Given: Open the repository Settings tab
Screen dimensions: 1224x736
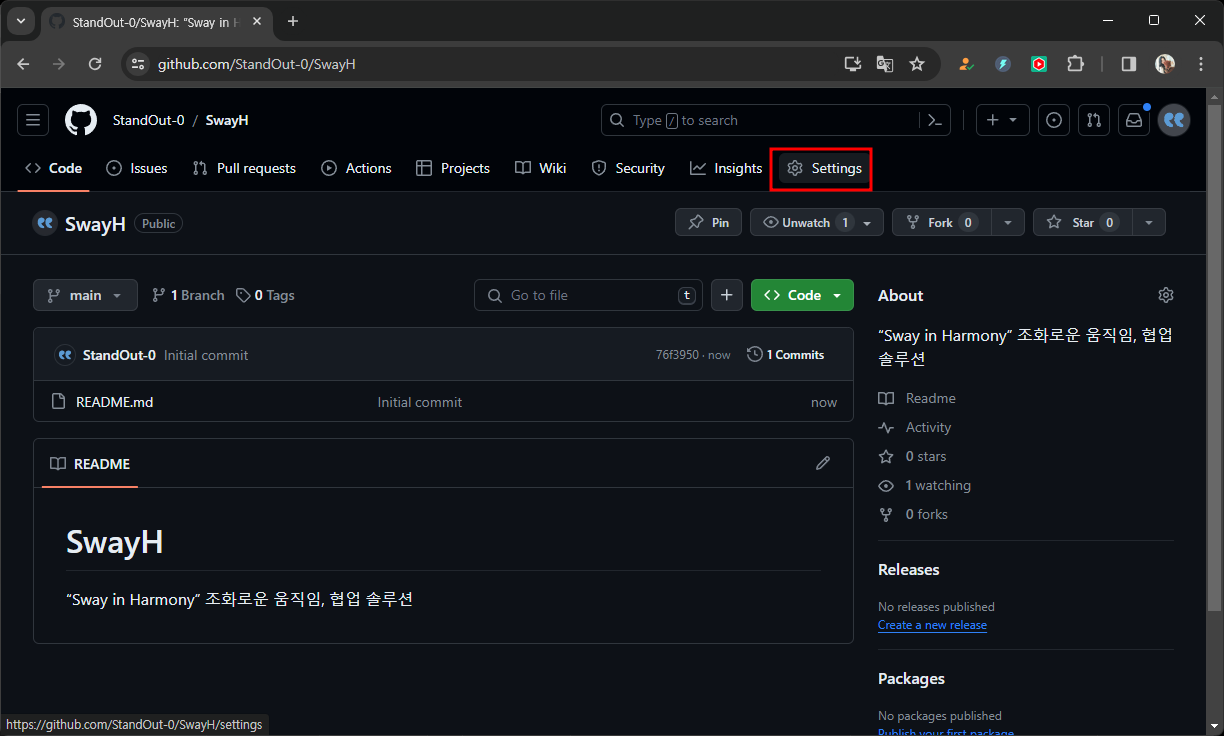Looking at the screenshot, I should click(825, 168).
